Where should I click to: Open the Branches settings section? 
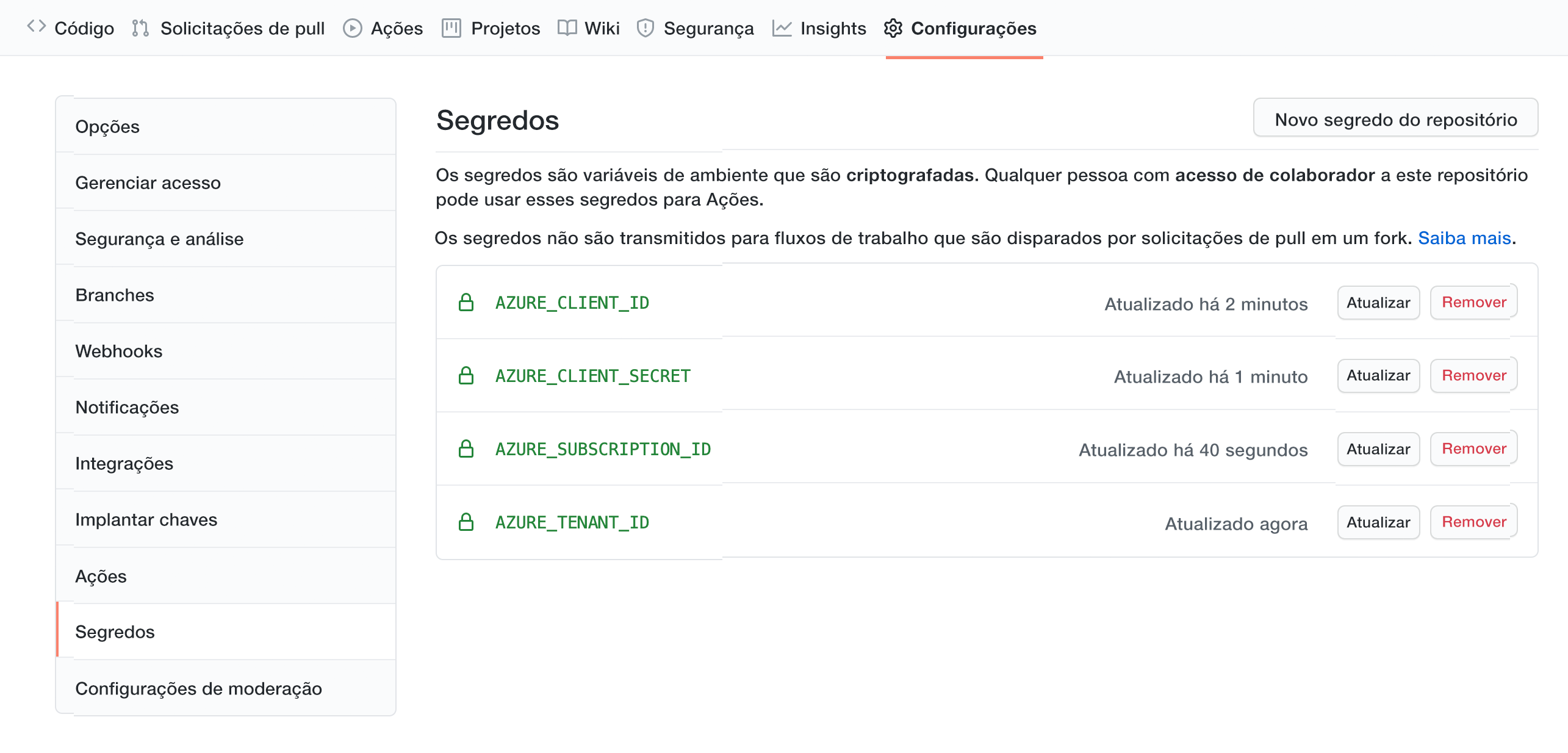(x=114, y=295)
